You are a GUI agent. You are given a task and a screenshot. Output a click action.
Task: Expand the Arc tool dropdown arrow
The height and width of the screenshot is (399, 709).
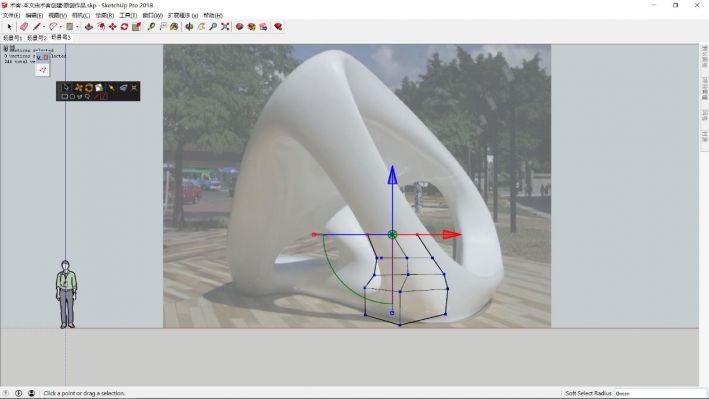point(60,27)
